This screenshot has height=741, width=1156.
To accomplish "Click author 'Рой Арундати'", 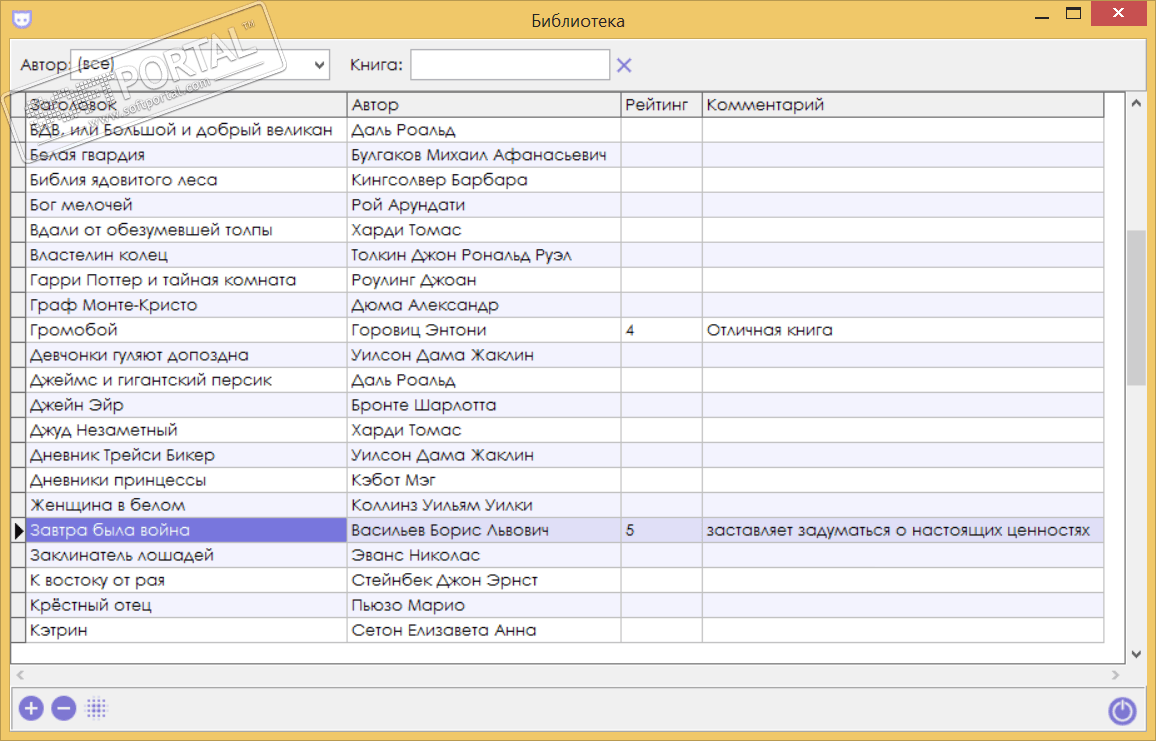I will [484, 205].
